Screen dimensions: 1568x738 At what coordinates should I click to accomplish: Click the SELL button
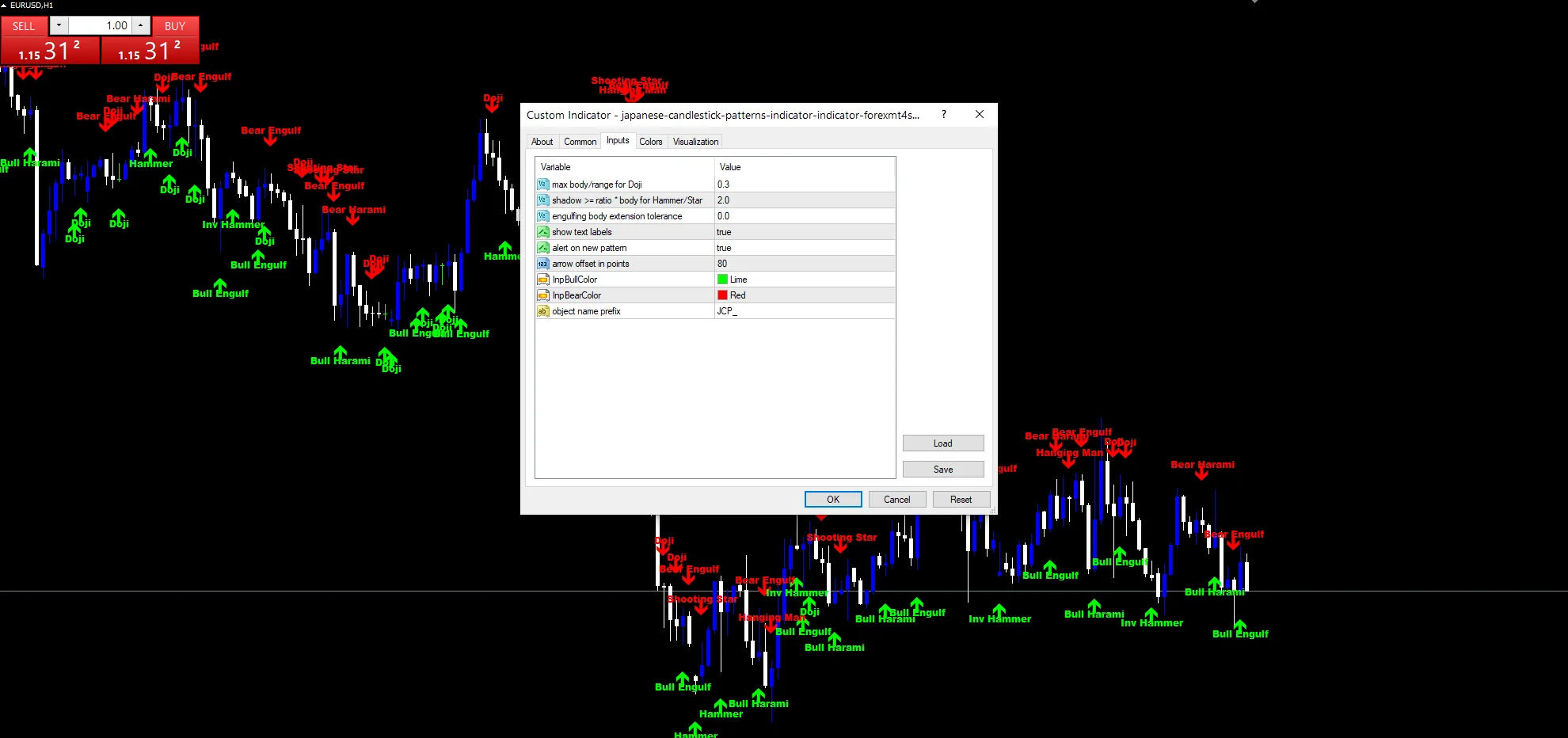coord(24,26)
